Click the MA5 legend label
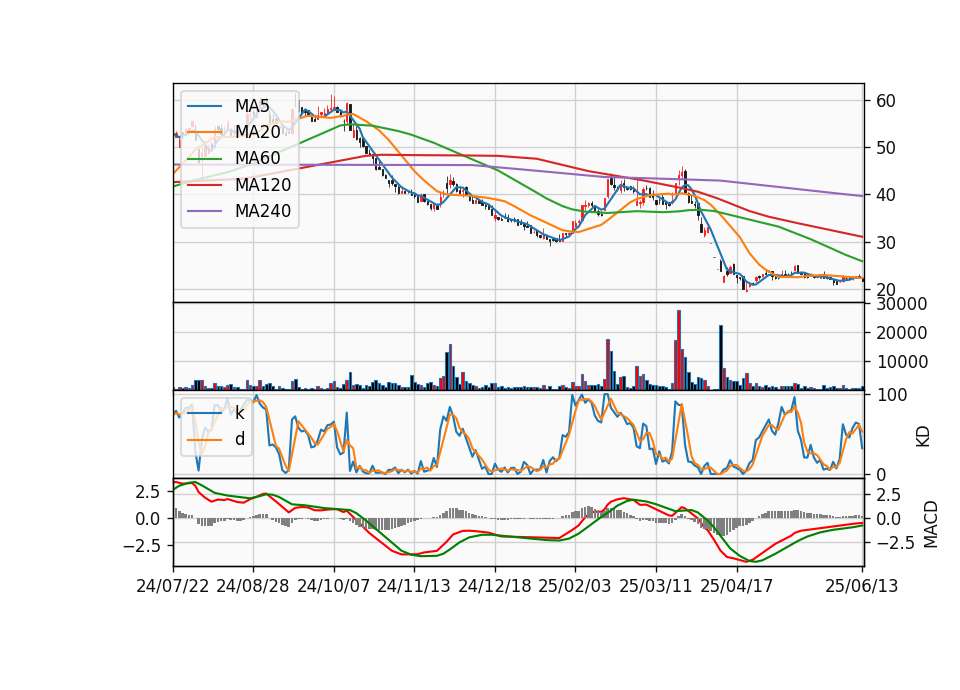This screenshot has width=960, height=690. pyautogui.click(x=252, y=106)
